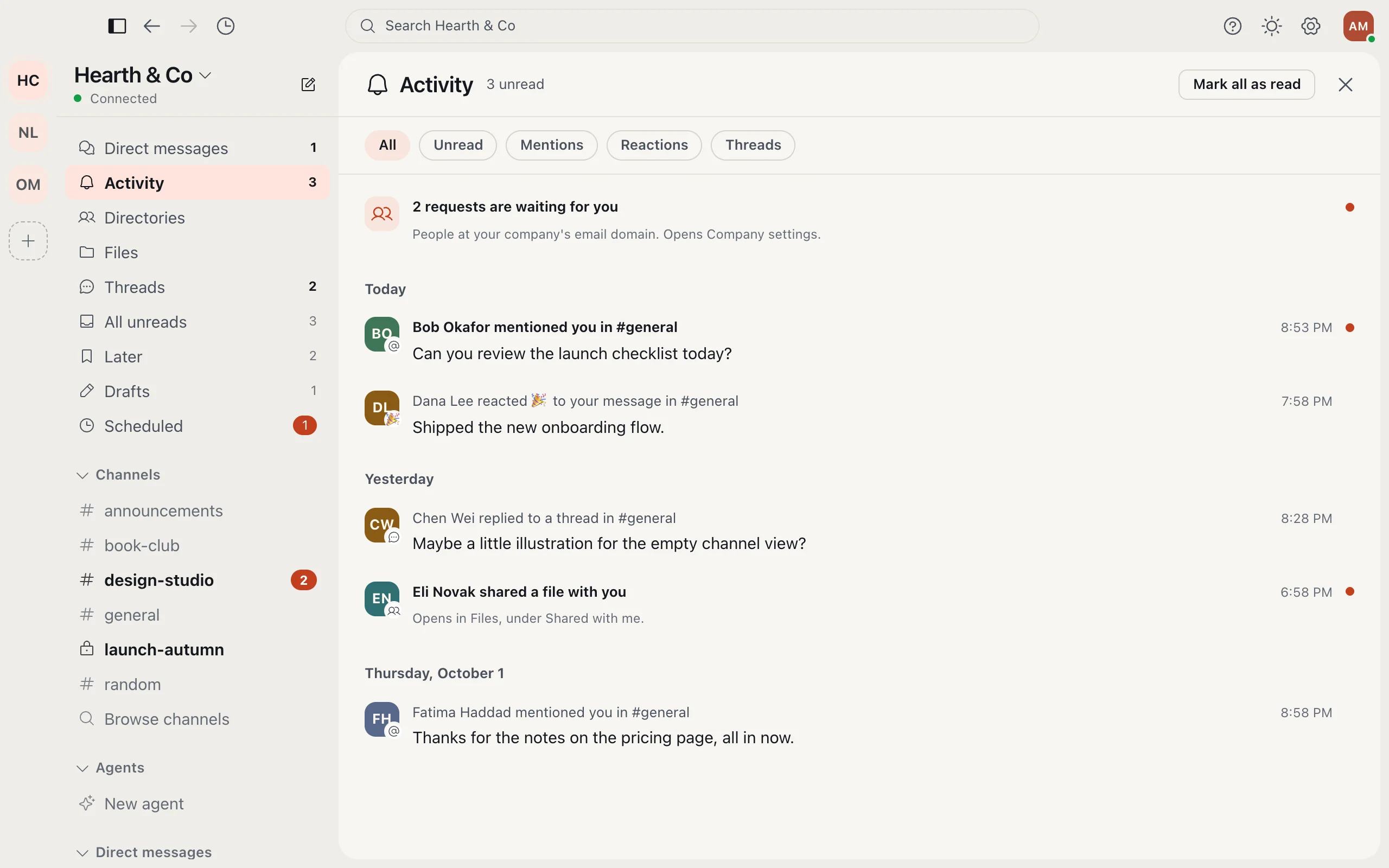
Task: Open 2 requests are waiting notification
Action: pyautogui.click(x=859, y=220)
